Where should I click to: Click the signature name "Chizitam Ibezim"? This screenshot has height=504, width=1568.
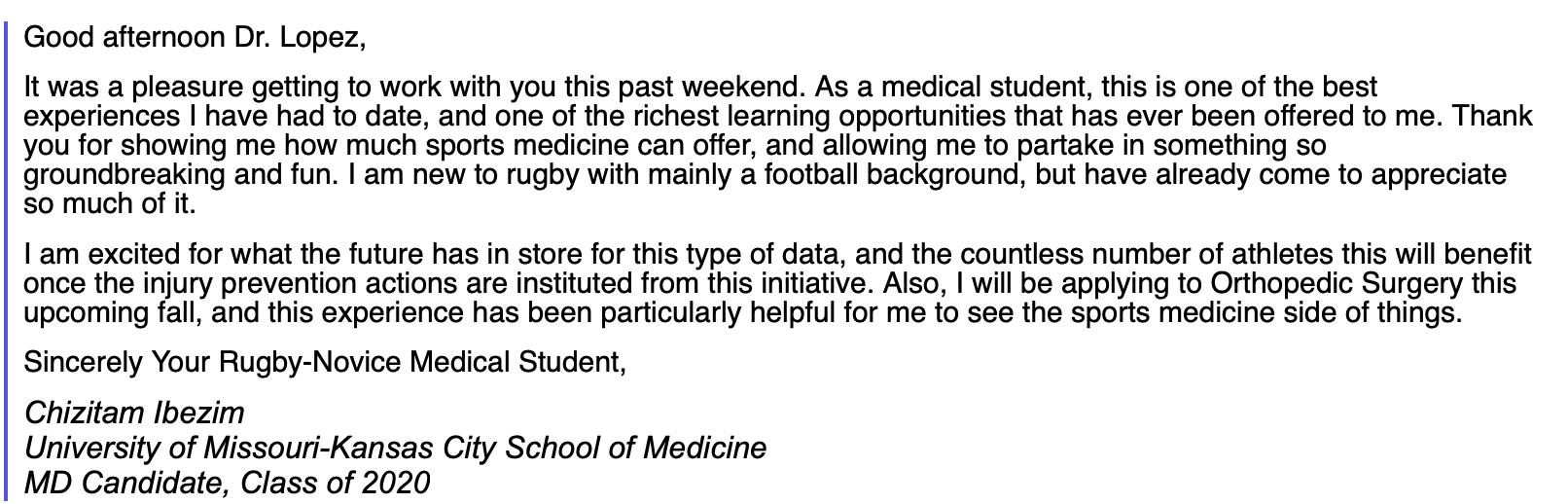pyautogui.click(x=134, y=414)
